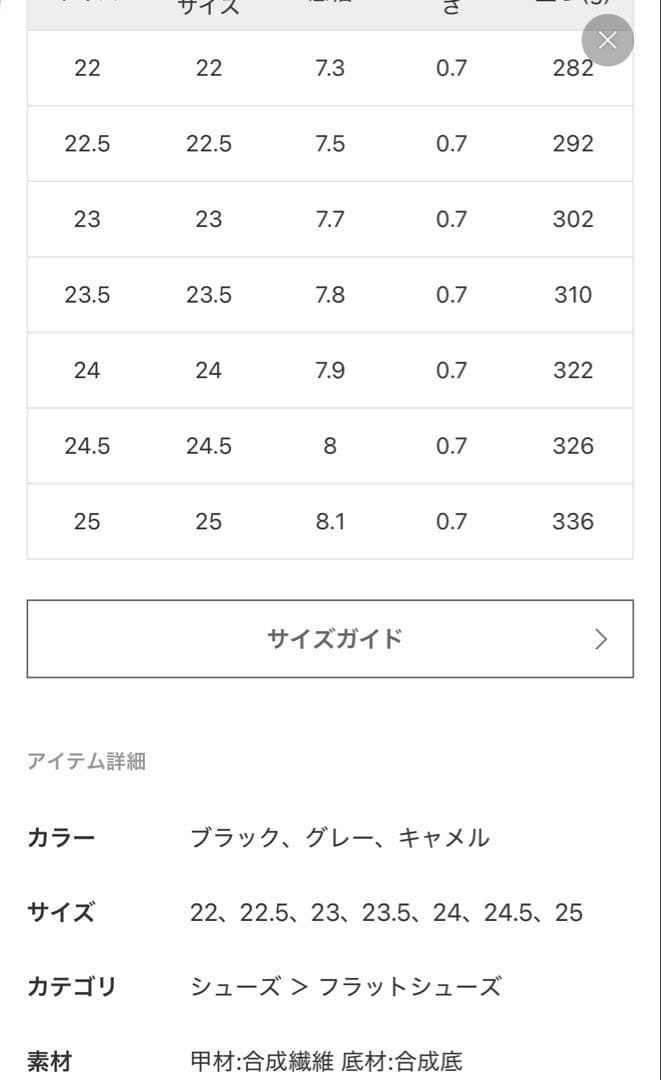Select the 22.5 size row first cell
Viewport: 661px width, 1080px height.
coord(87,144)
